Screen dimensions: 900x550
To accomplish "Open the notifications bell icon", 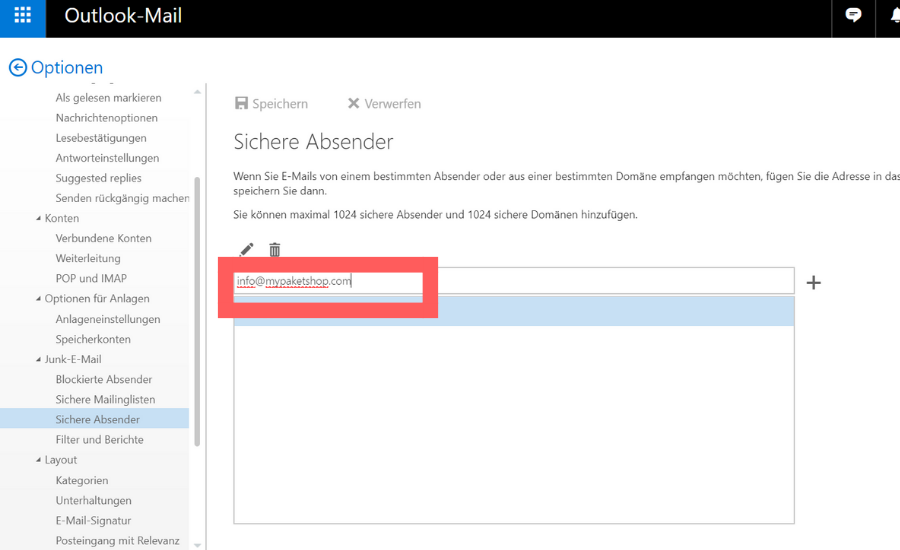I will click(x=893, y=16).
